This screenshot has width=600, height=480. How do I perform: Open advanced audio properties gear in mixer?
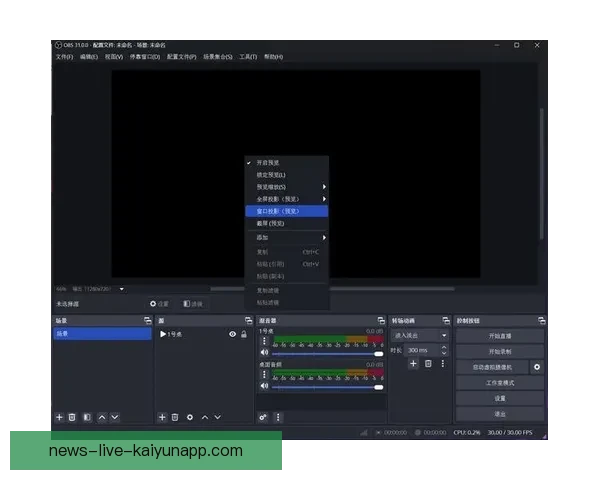(x=263, y=417)
